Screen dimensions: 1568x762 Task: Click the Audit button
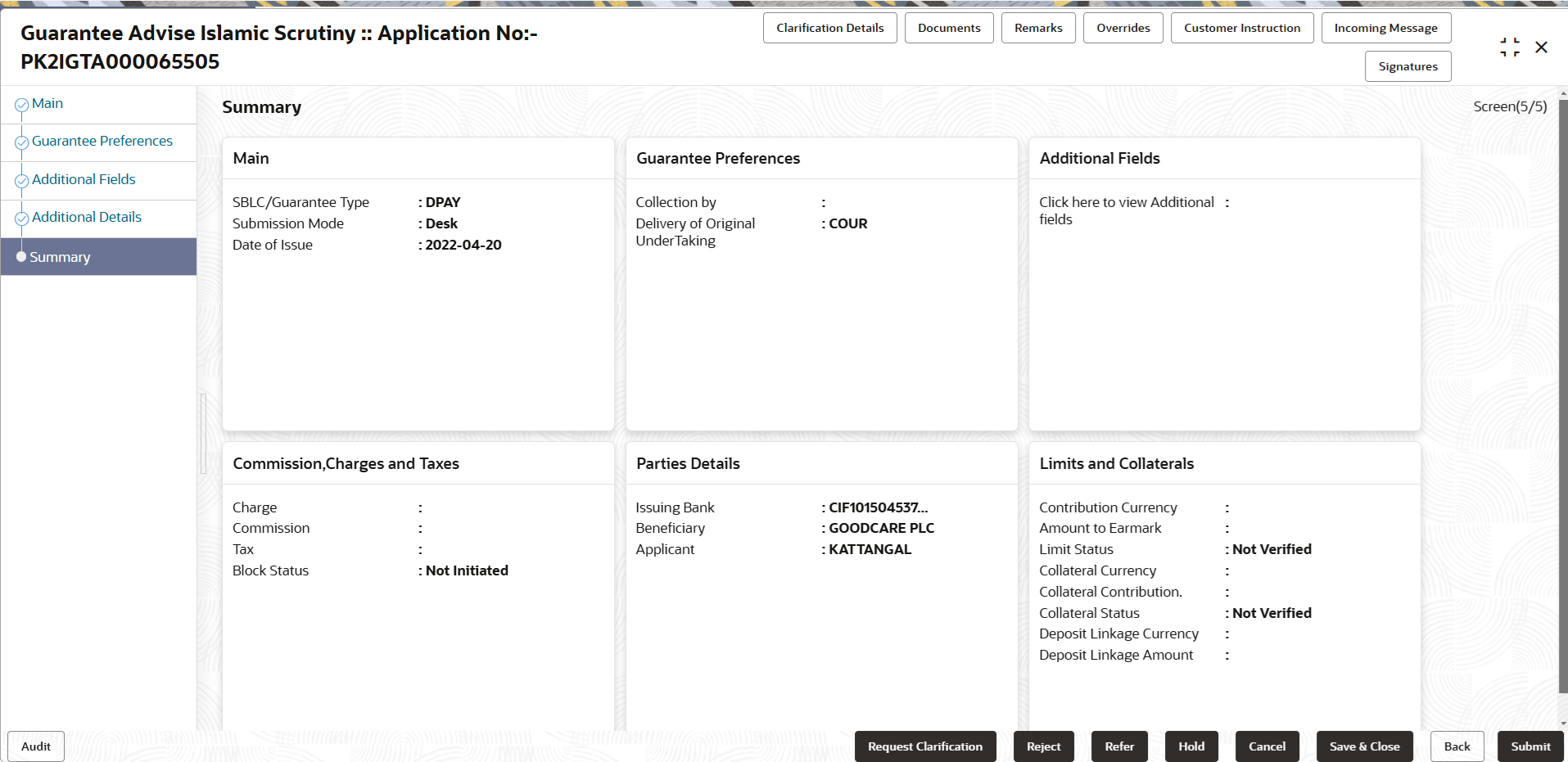point(36,746)
